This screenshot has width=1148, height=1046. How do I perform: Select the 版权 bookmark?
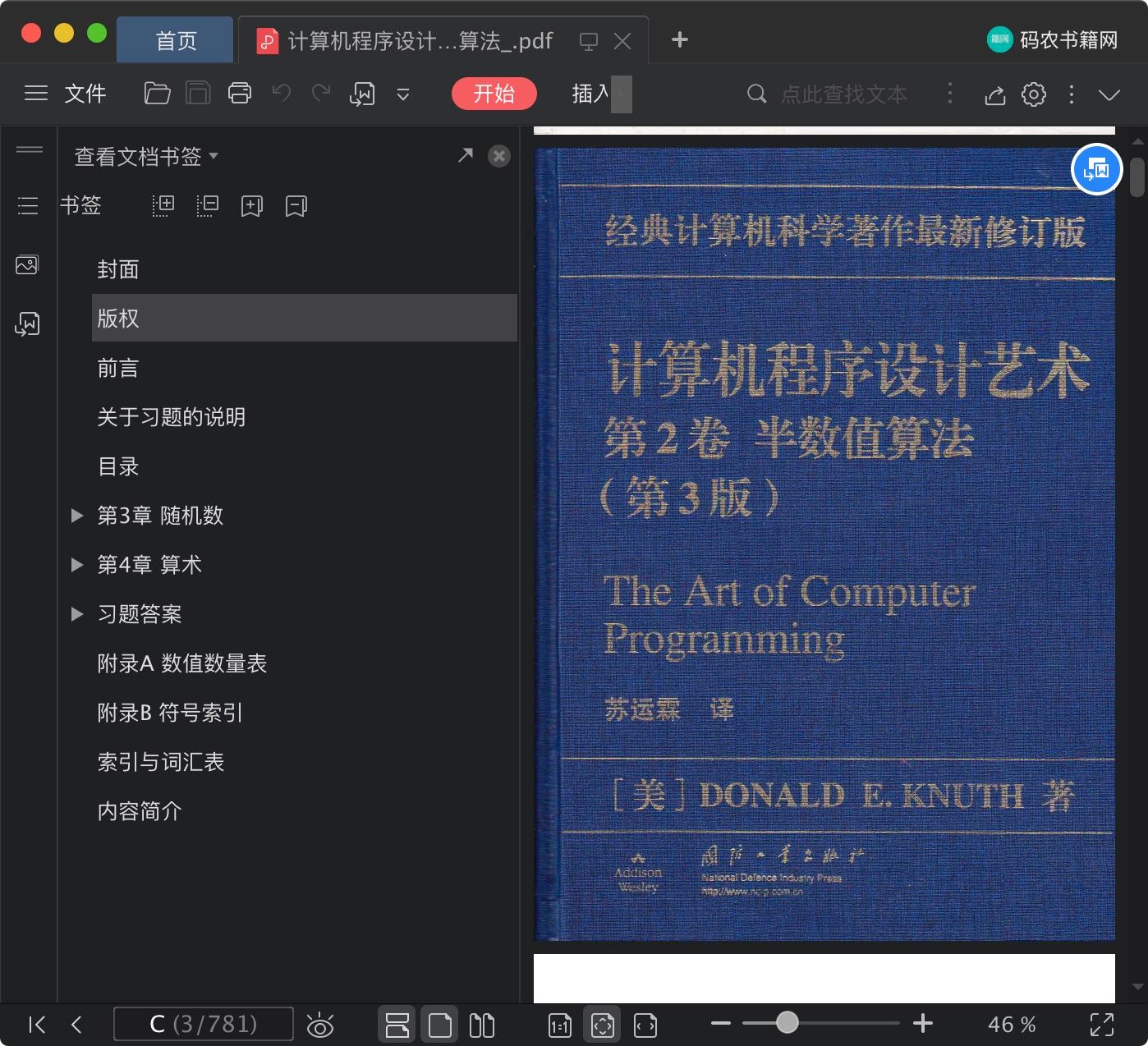pos(304,318)
